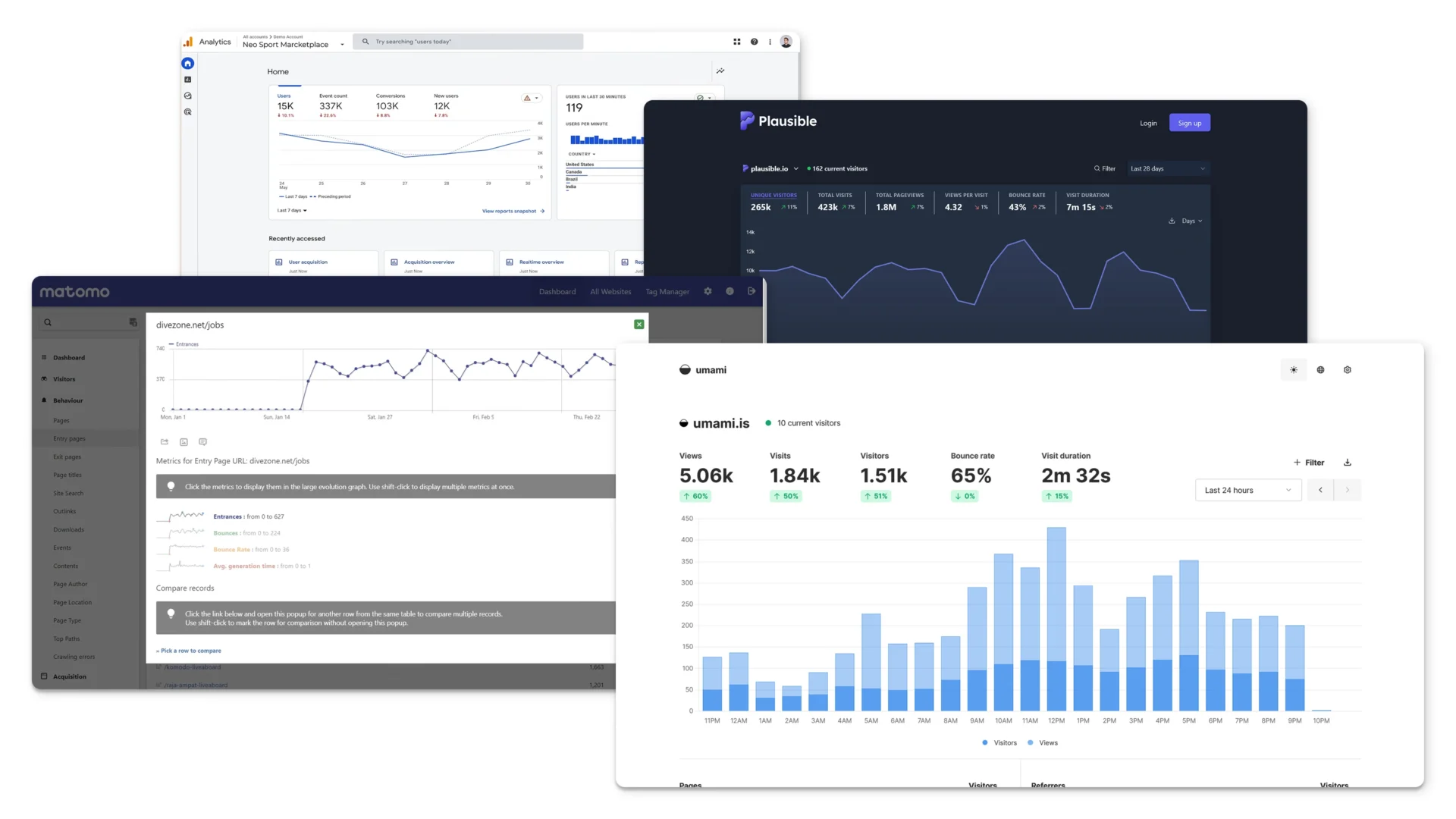Open Matomo Tag Manager menu
1456x819 pixels.
tap(667, 292)
